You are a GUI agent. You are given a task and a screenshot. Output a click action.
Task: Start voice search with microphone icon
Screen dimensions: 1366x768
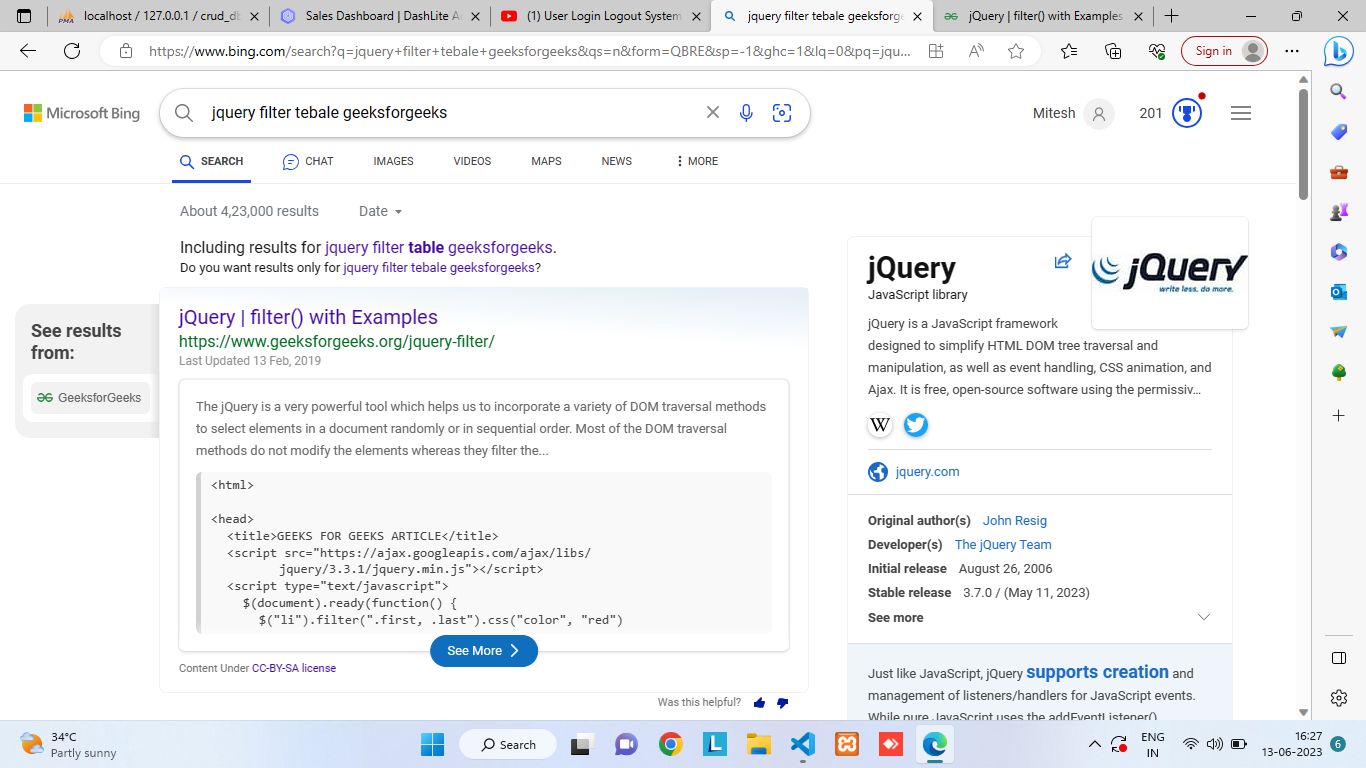pos(746,113)
